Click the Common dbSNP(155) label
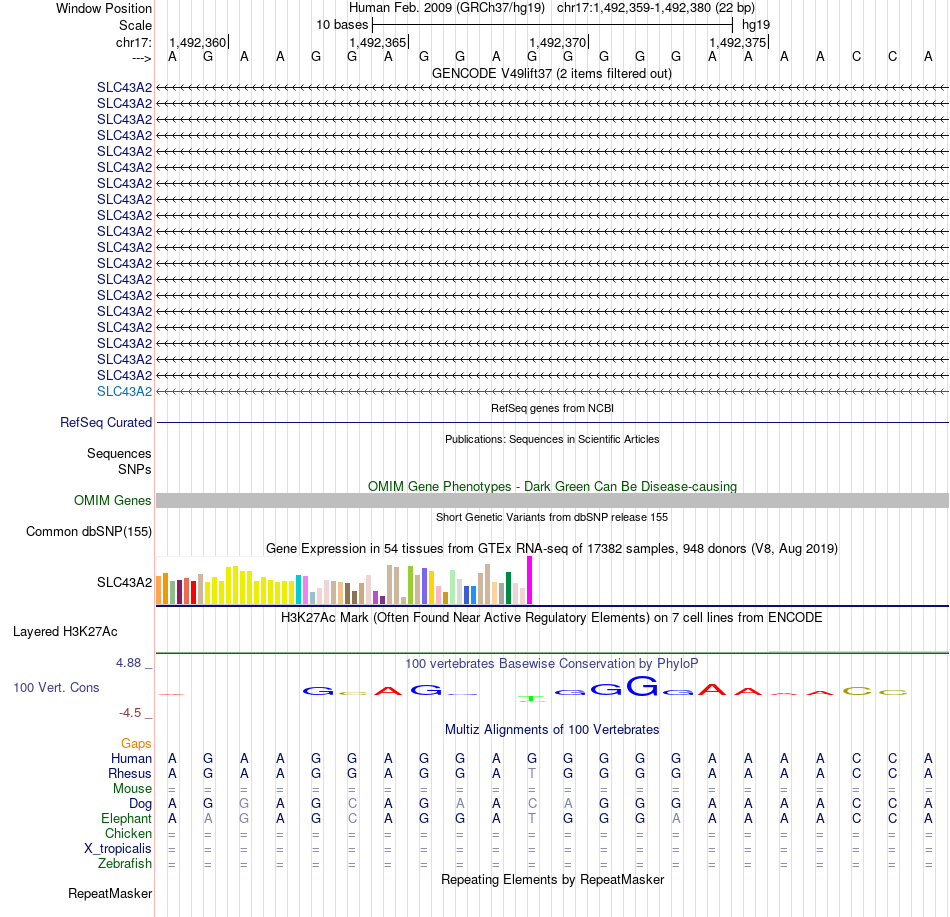The height and width of the screenshot is (917, 950). [x=88, y=531]
